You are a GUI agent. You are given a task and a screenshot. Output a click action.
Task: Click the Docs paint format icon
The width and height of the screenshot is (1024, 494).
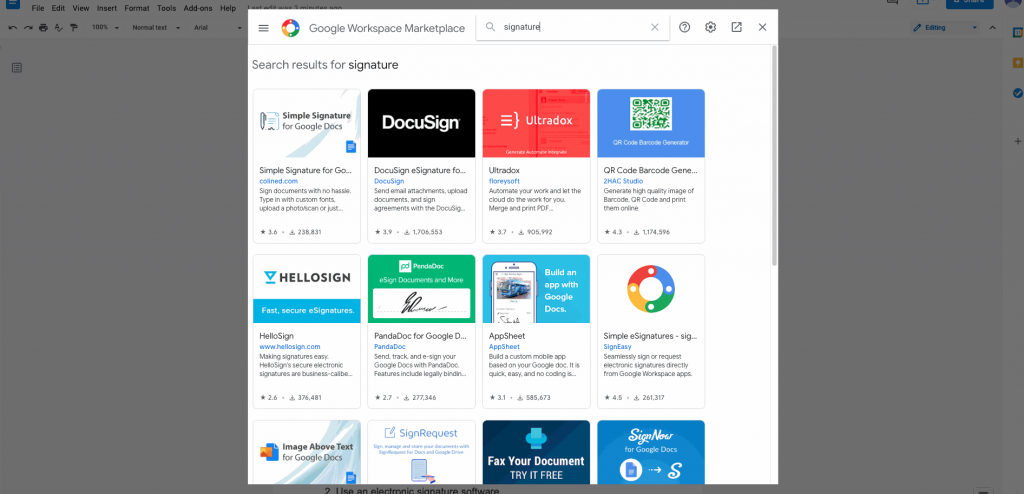(x=74, y=27)
